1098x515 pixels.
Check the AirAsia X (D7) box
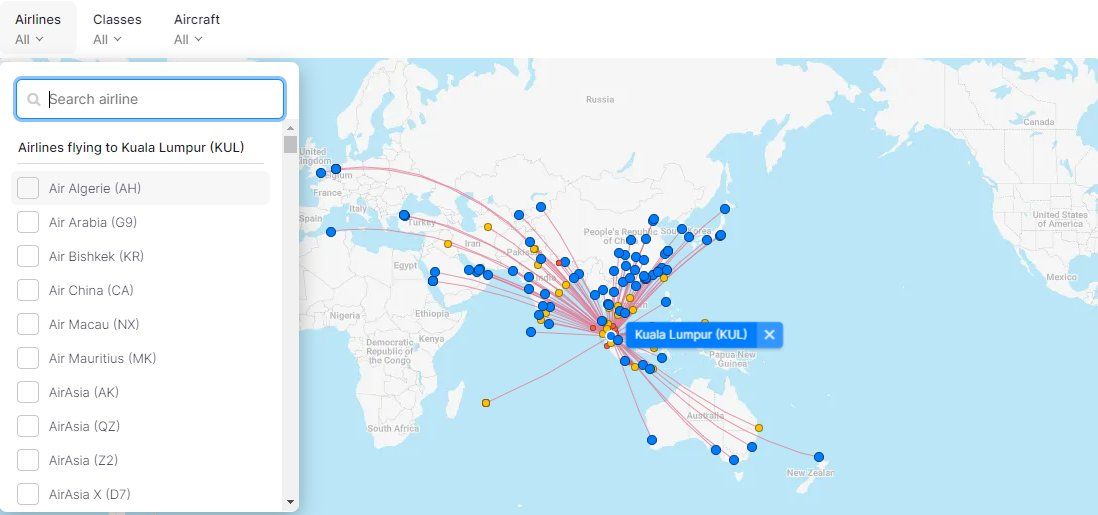(x=29, y=494)
